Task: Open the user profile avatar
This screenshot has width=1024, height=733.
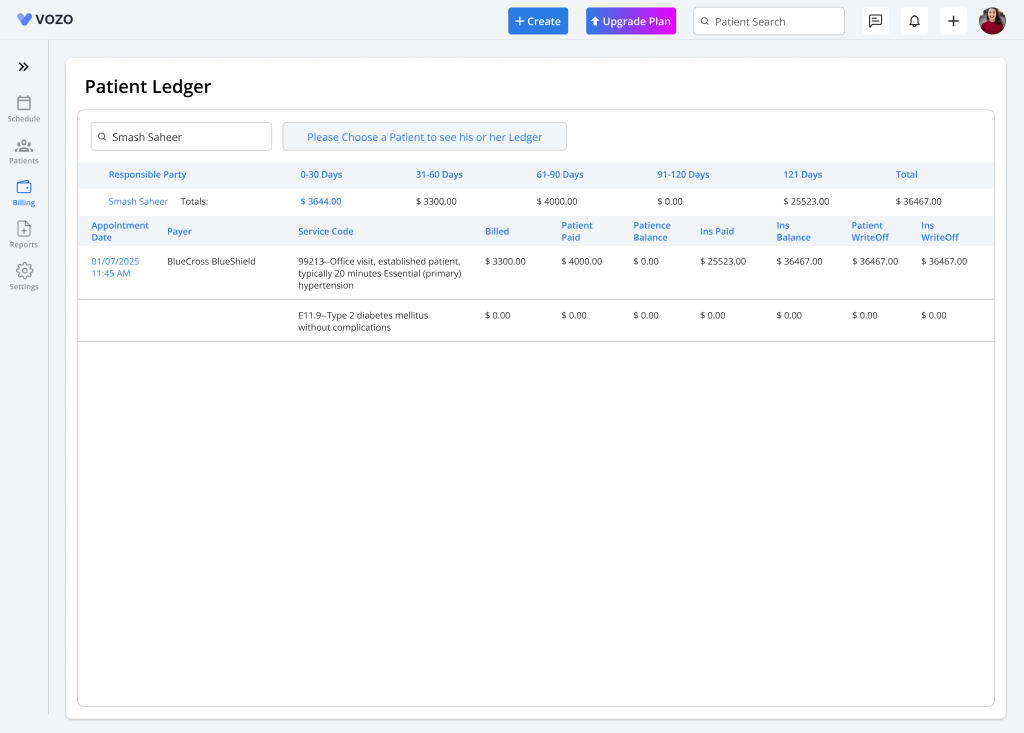Action: point(992,21)
